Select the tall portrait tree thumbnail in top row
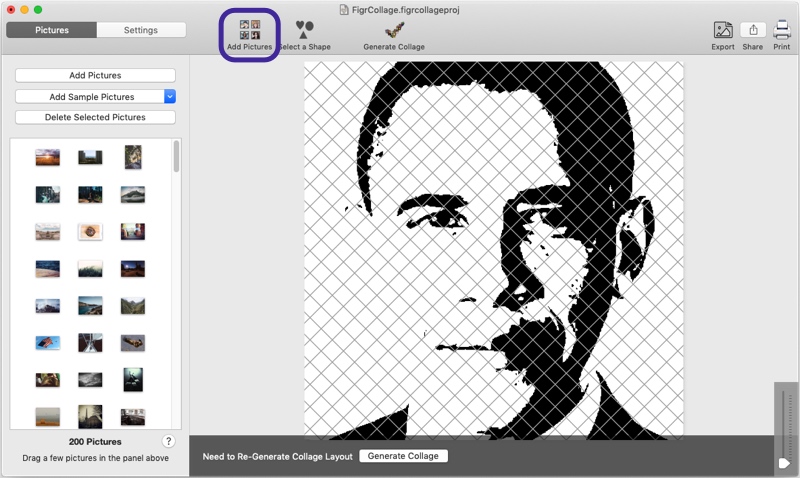 (x=133, y=157)
